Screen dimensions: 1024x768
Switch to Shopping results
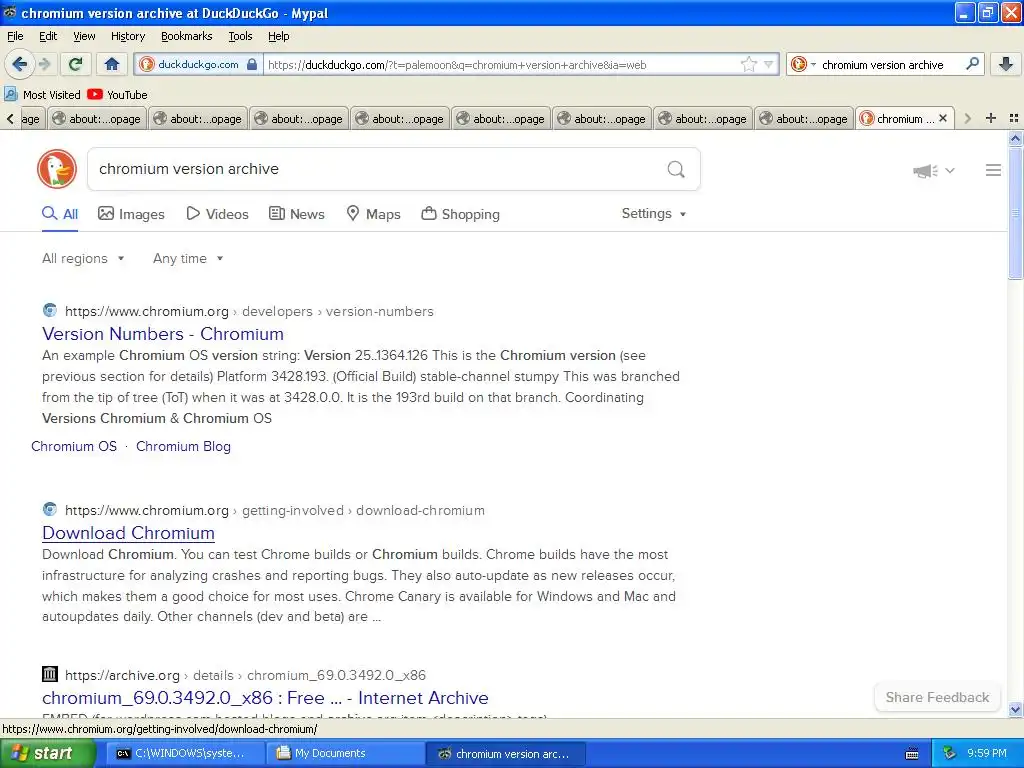click(x=460, y=214)
